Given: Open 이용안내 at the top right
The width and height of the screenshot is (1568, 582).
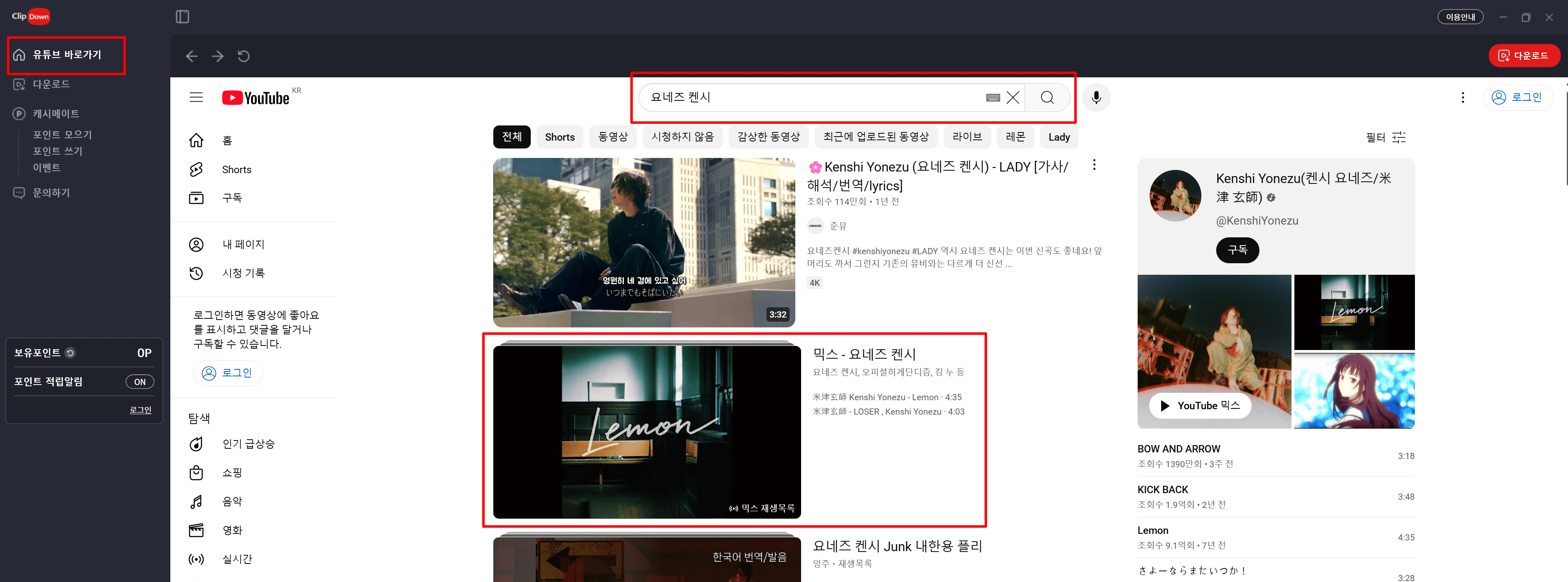Looking at the screenshot, I should pos(1460,16).
